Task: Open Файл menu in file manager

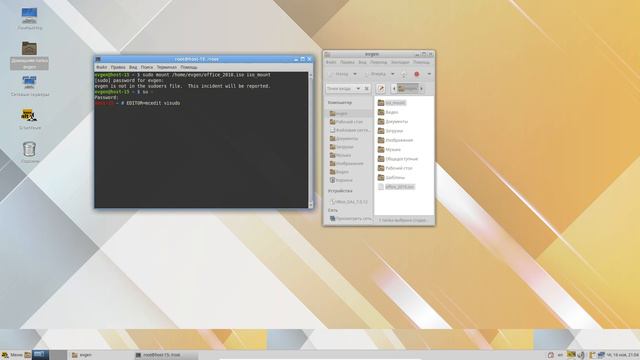Action: (x=331, y=62)
